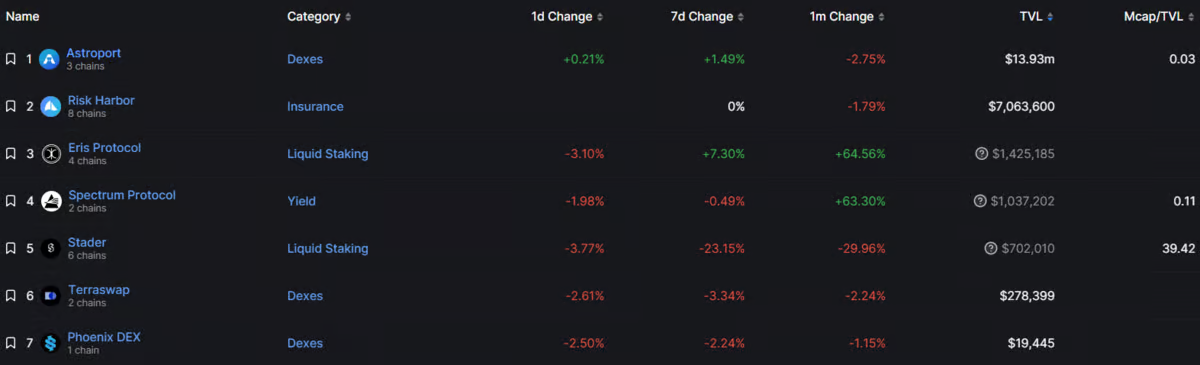
Task: Open the Liquid Staking category for Stader
Action: point(328,249)
